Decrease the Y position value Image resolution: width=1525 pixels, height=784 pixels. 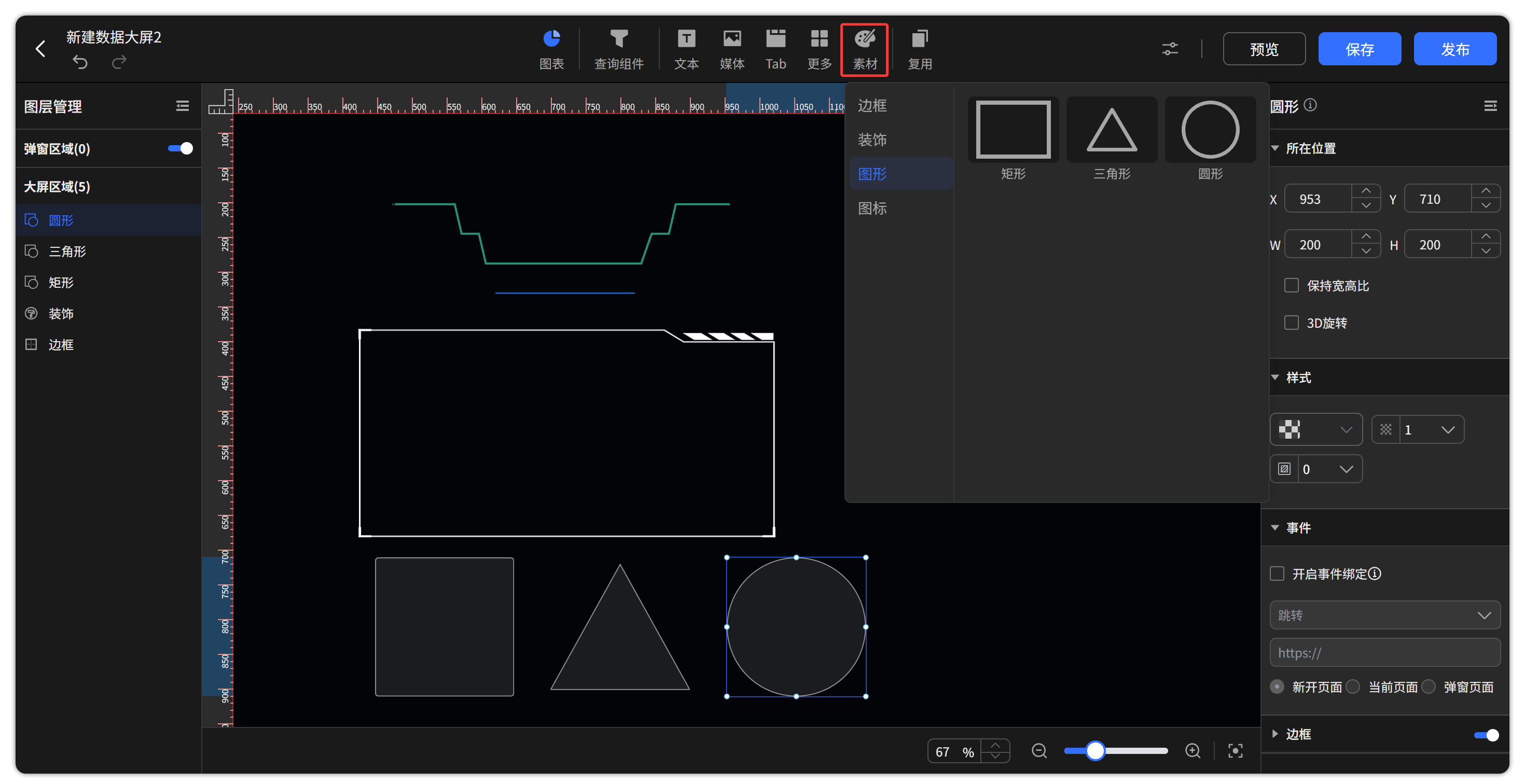tap(1486, 206)
